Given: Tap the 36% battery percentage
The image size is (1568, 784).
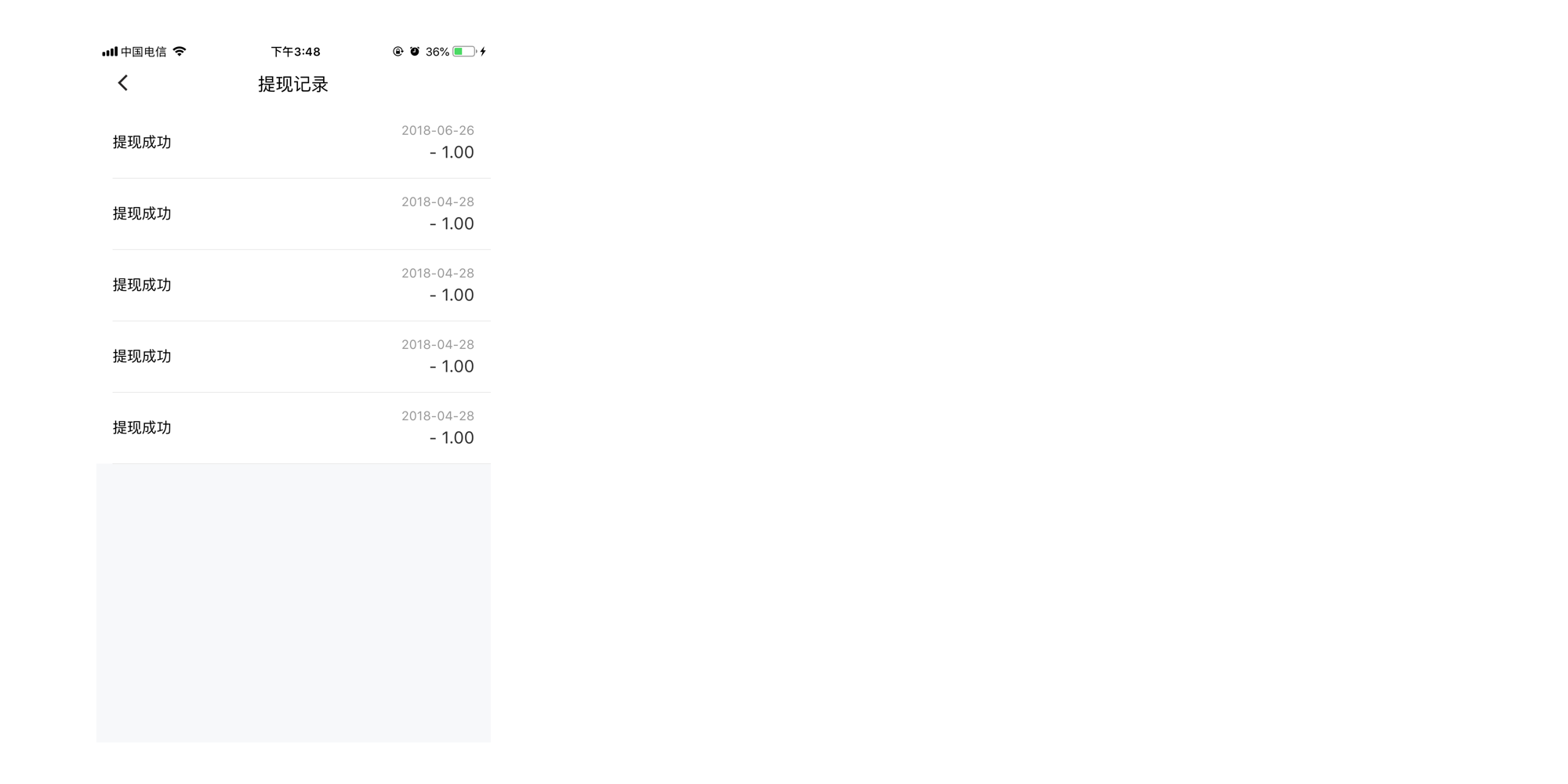Looking at the screenshot, I should point(437,52).
